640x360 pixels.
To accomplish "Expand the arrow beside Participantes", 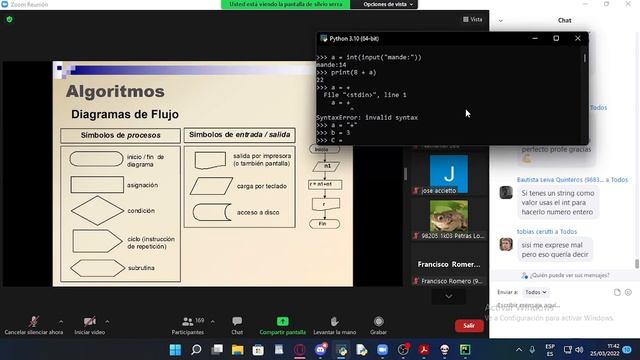I will [213, 322].
